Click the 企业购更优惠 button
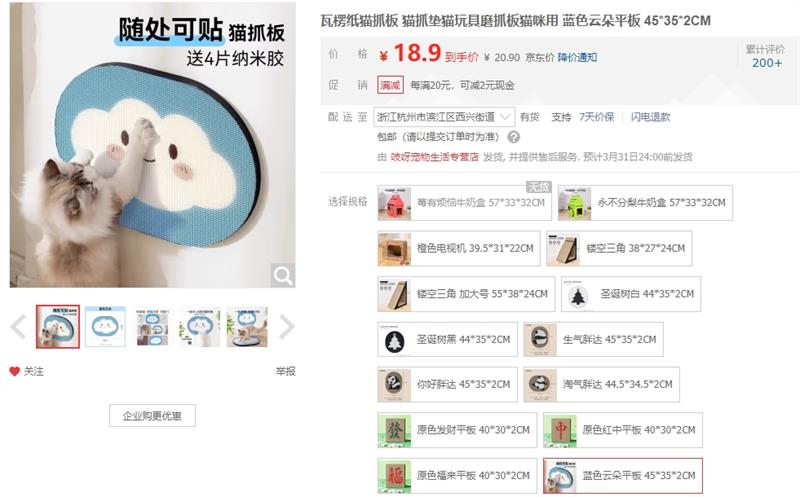 pos(152,416)
